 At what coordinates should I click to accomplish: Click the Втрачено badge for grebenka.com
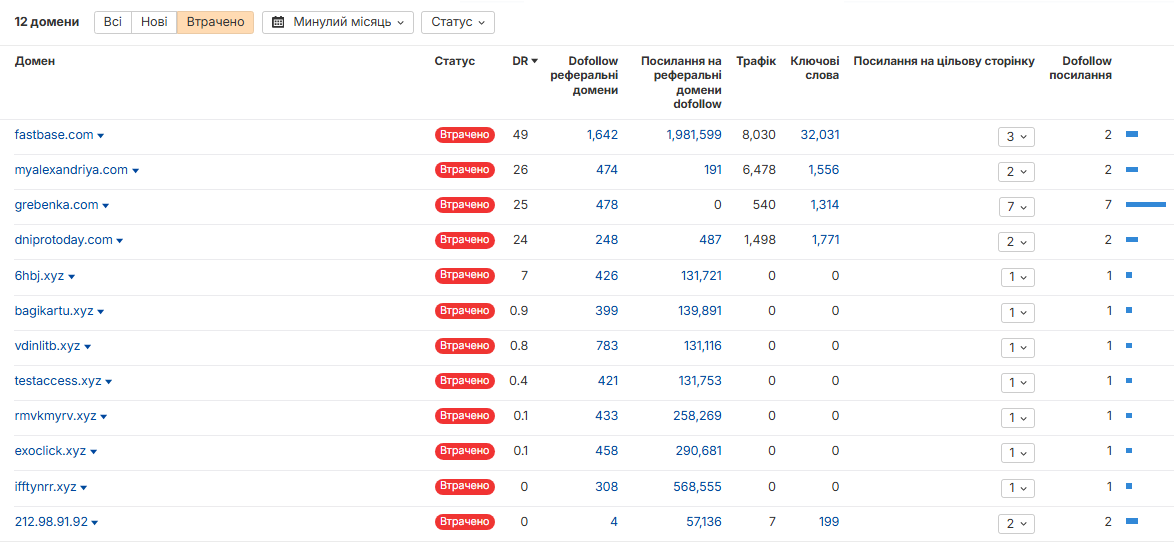(464, 205)
